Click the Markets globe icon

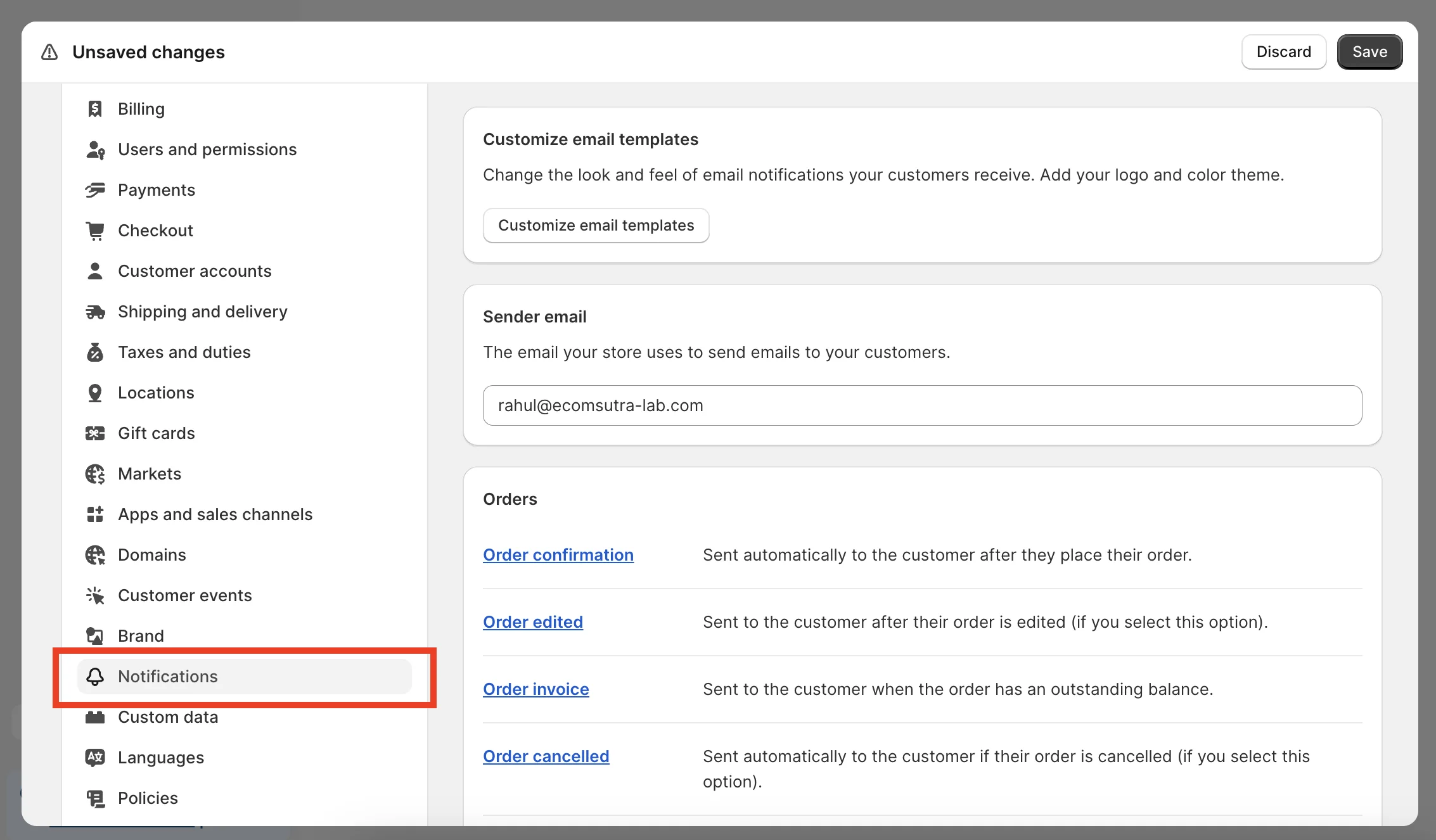95,474
